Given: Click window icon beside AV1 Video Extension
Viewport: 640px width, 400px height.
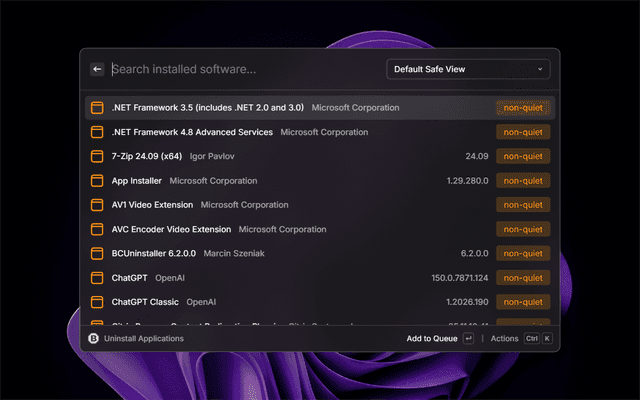Looking at the screenshot, I should point(97,205).
